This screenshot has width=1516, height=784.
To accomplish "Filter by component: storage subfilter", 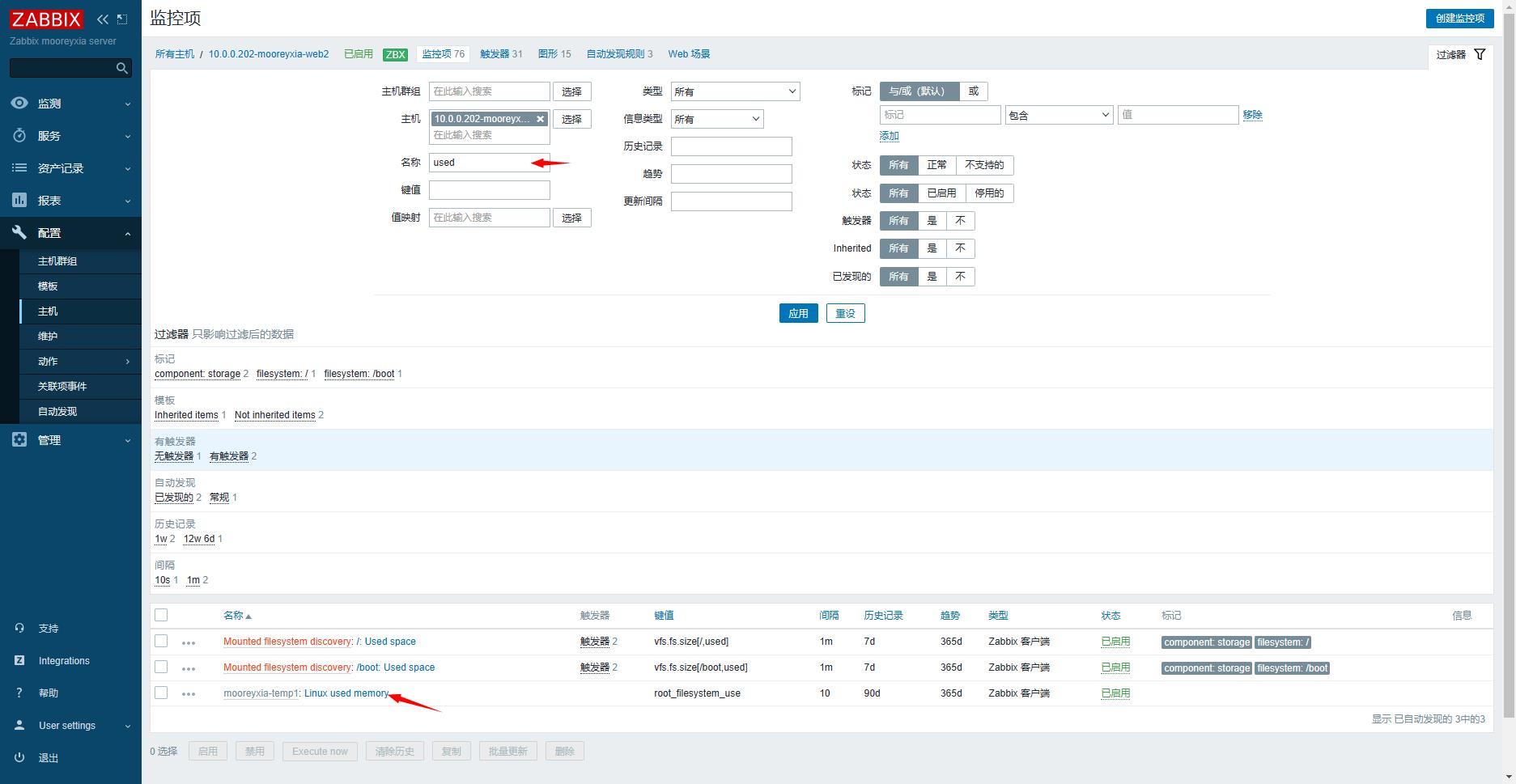I will tap(197, 374).
